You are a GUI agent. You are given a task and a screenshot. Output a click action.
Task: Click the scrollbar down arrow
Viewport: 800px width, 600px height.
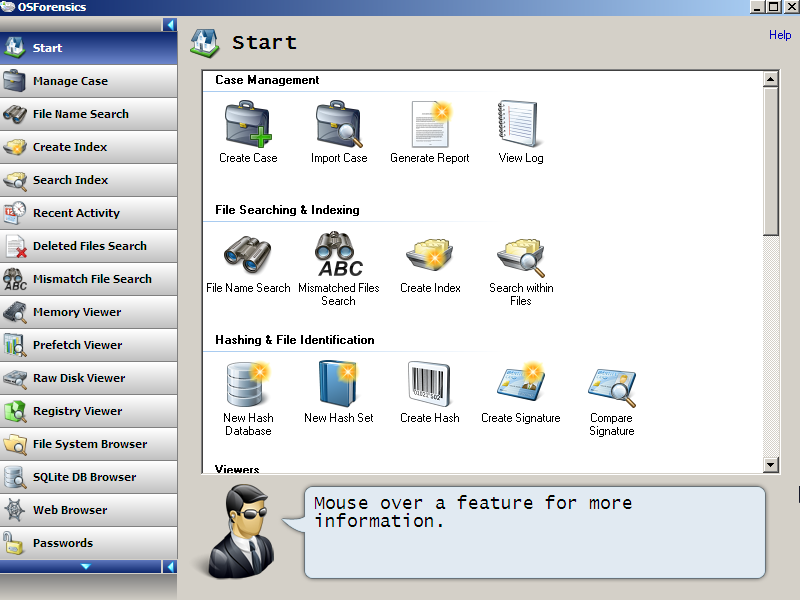click(x=770, y=464)
